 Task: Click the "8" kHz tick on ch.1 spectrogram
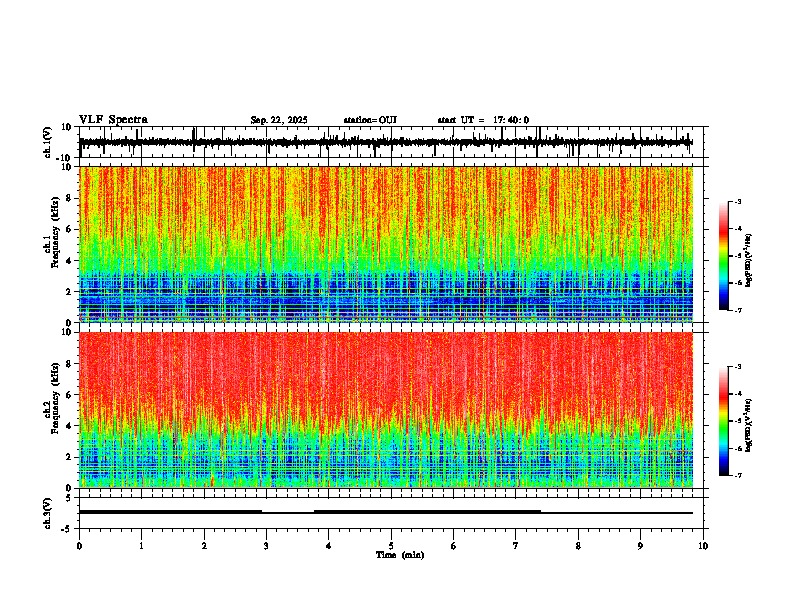[x=69, y=198]
